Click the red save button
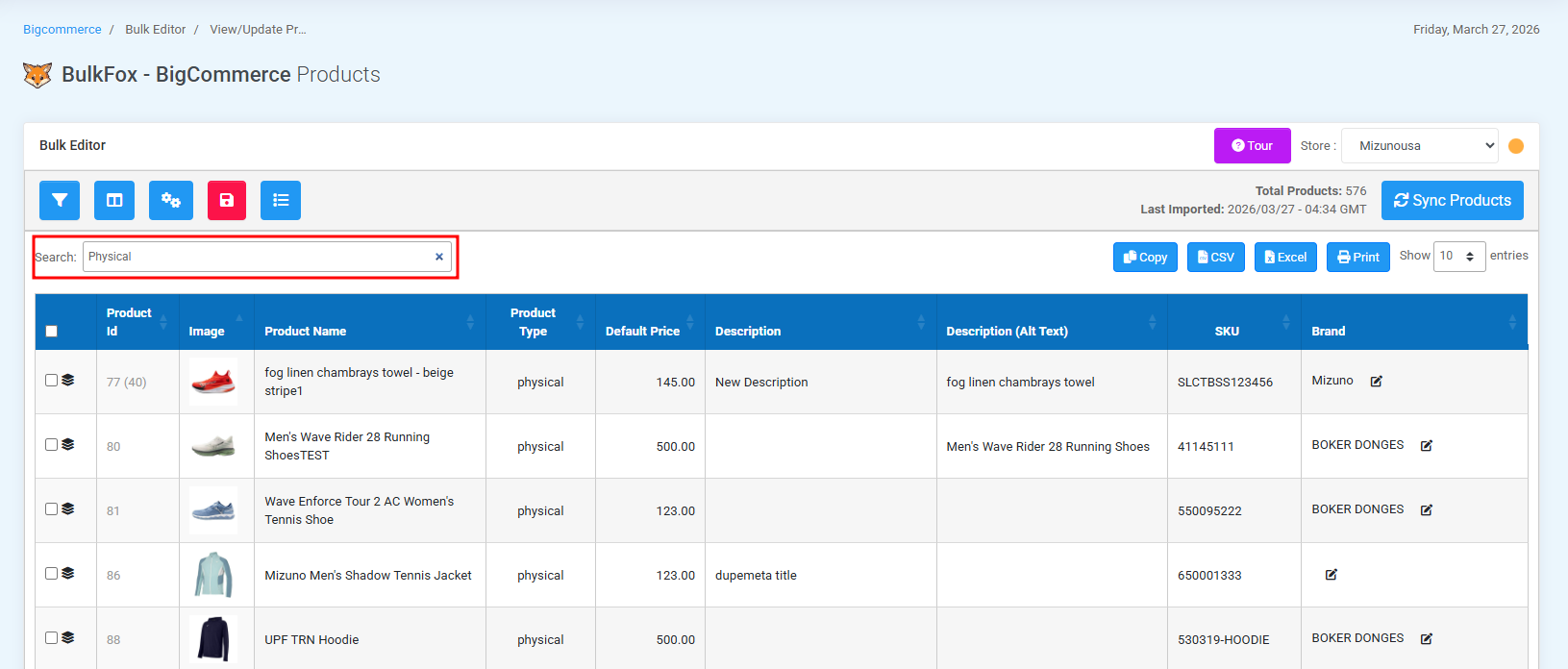The height and width of the screenshot is (669, 1568). (x=227, y=200)
